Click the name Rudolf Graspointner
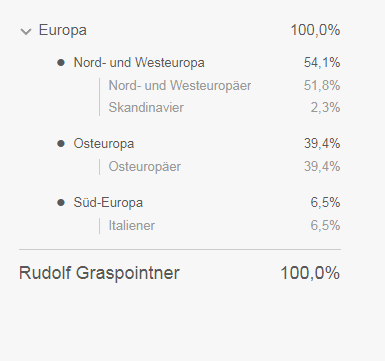Screen dimensions: 385x361 (99, 273)
